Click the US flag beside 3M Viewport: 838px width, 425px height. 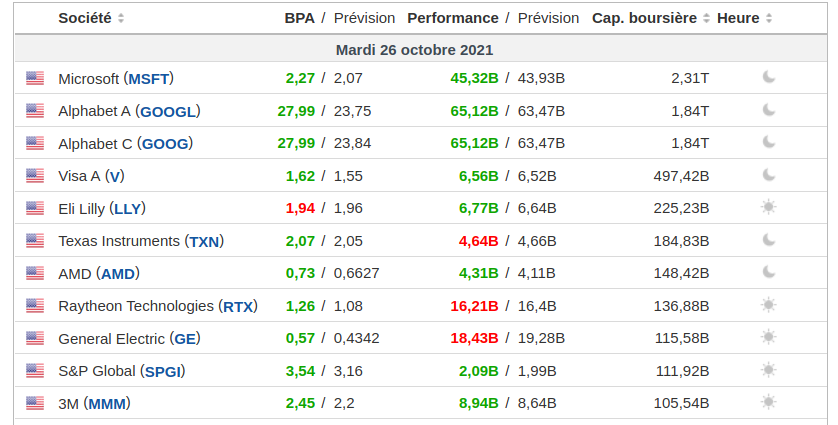coord(35,403)
